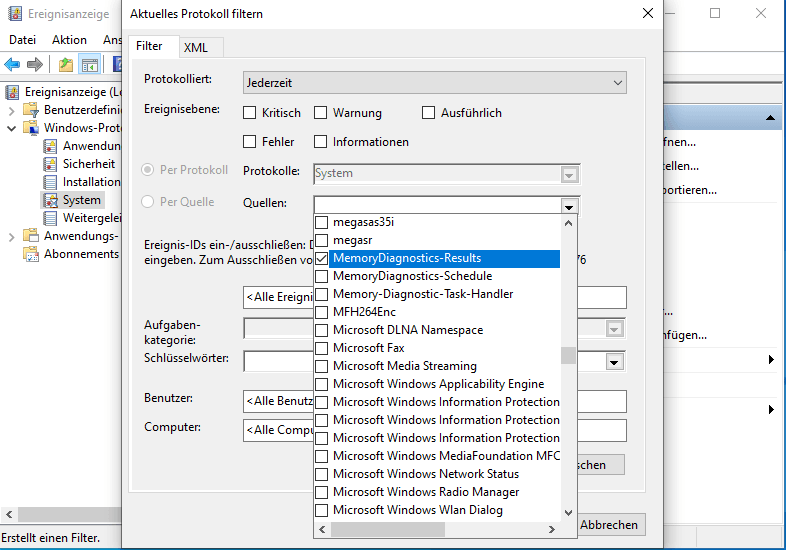Click the Abbrechen button

tap(609, 525)
